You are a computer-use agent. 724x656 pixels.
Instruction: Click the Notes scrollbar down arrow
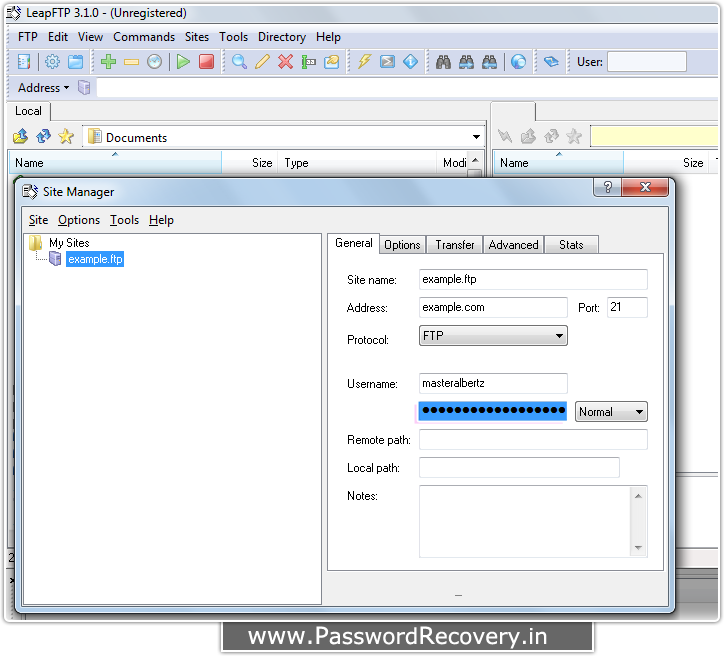coord(638,548)
